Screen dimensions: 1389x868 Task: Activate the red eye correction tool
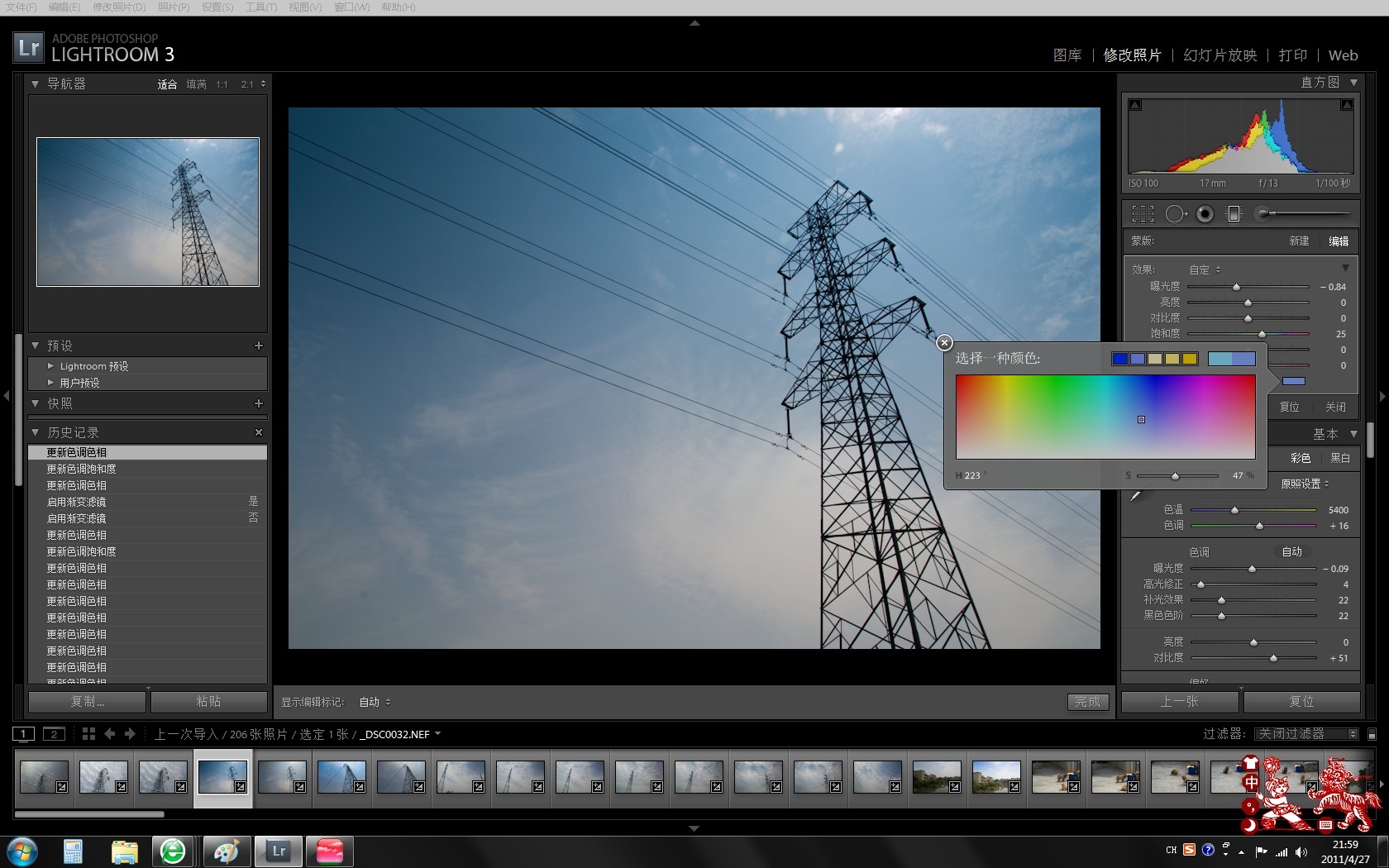pos(1205,214)
